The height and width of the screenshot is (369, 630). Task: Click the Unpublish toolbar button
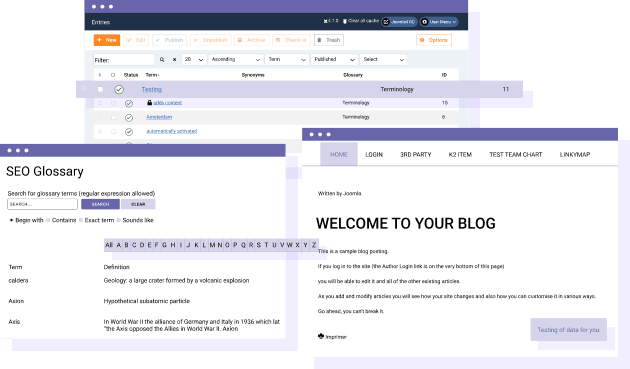(x=211, y=40)
